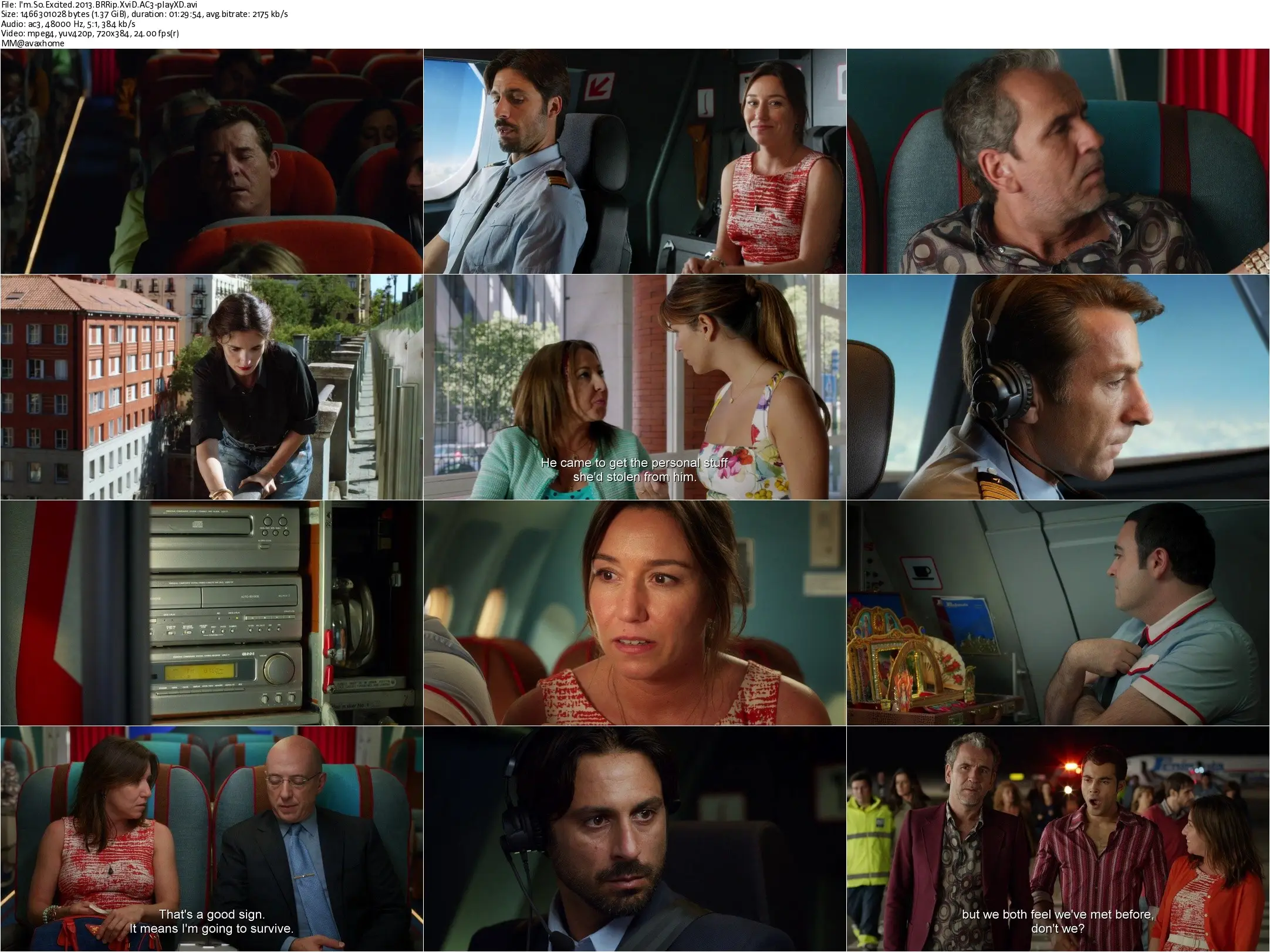The image size is (1270, 952).
Task: Open thumbnail of woman and bald man seated
Action: [211, 839]
